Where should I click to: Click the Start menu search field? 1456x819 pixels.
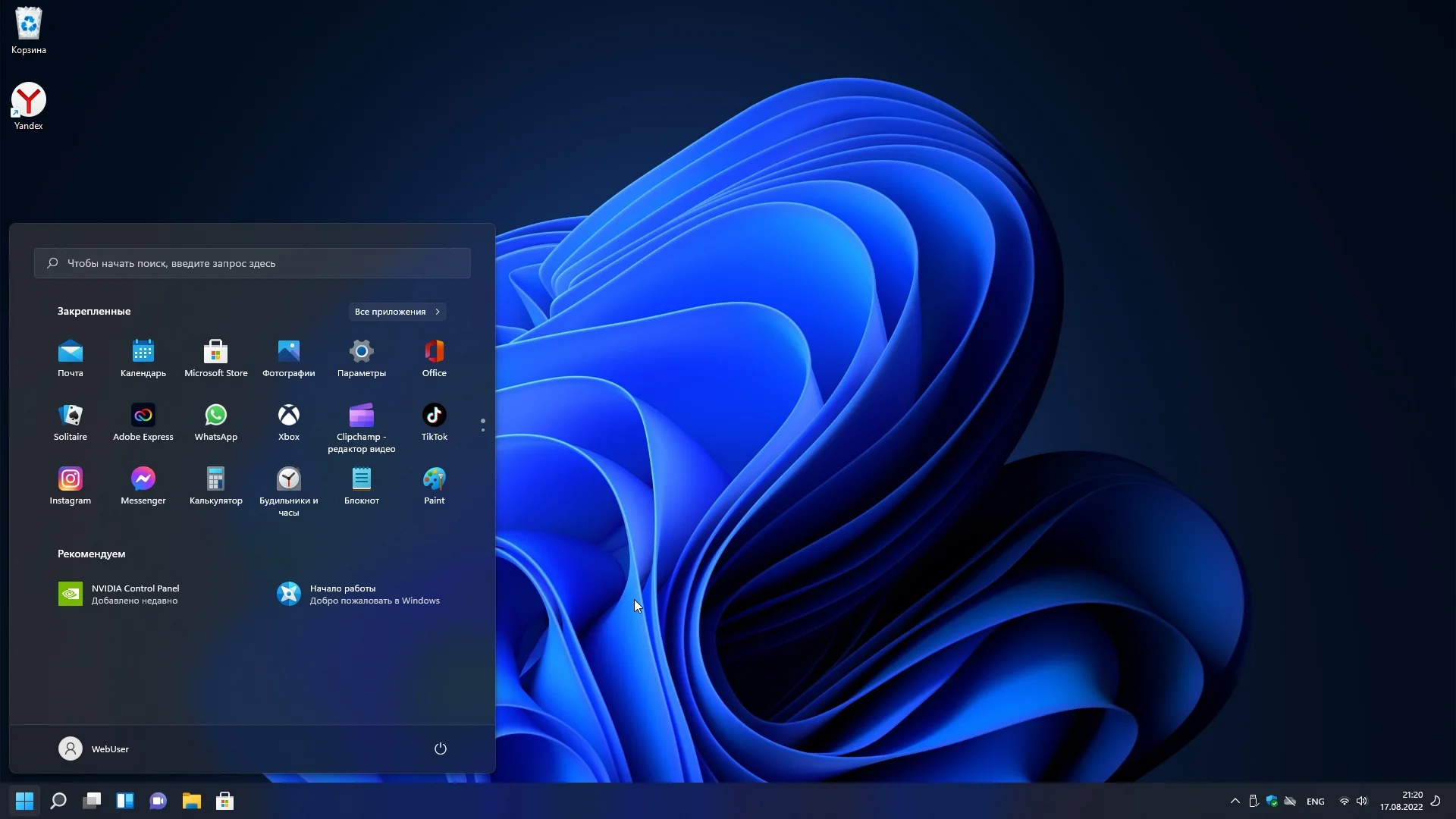252,263
